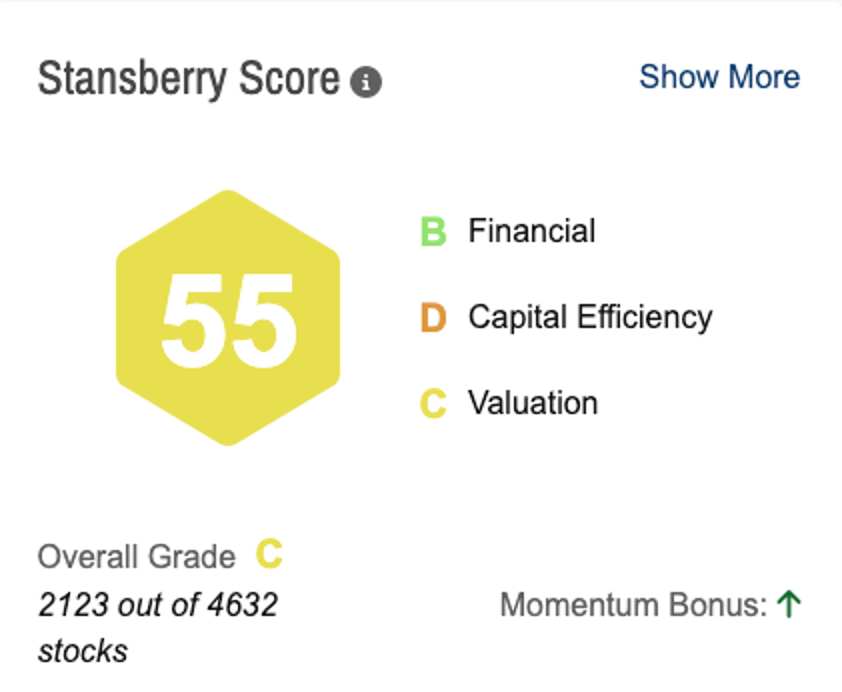Select the green B grade letter
Image resolution: width=842 pixels, height=692 pixels.
pos(433,232)
